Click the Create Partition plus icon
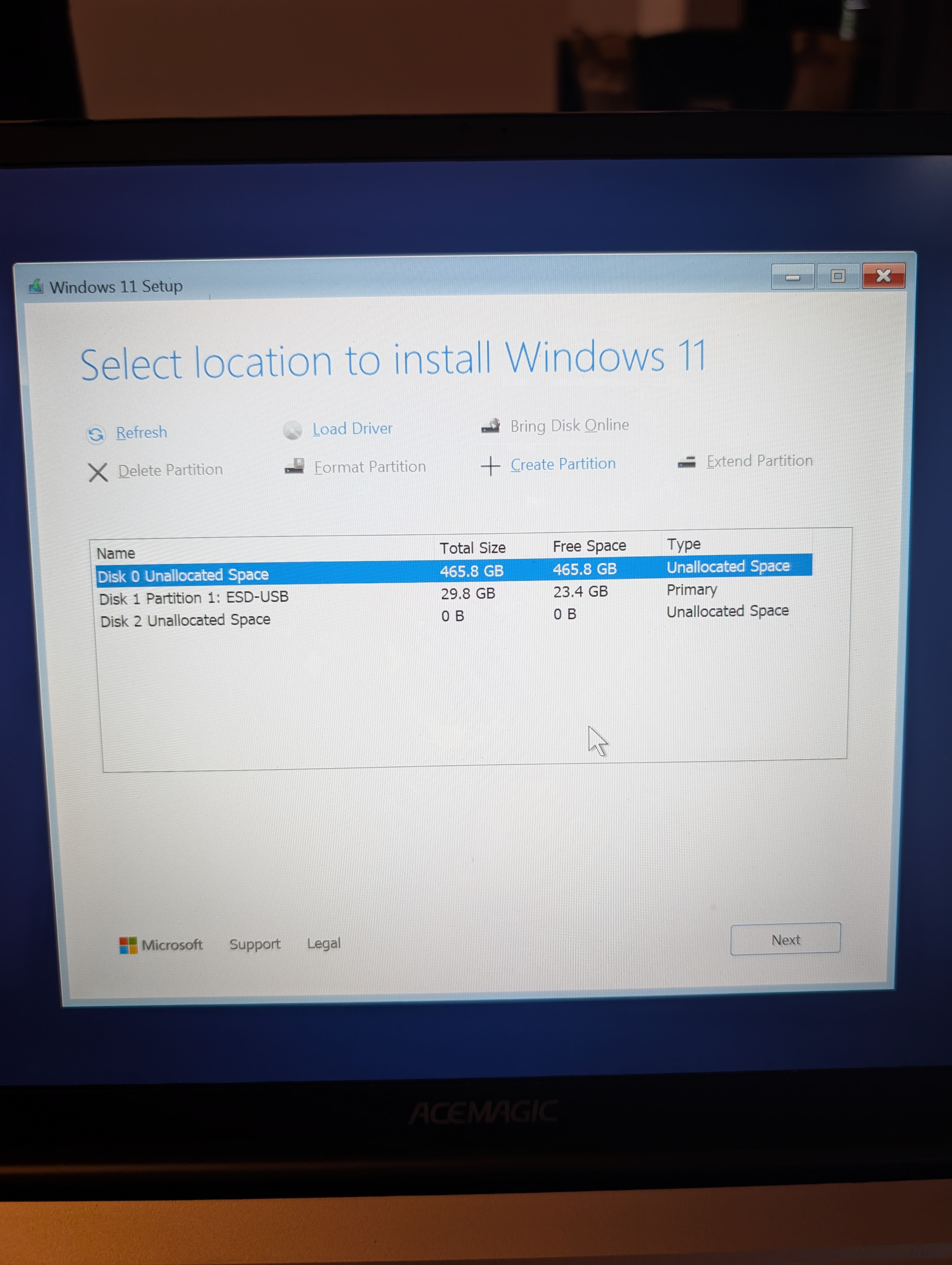The height and width of the screenshot is (1265, 952). 490,466
